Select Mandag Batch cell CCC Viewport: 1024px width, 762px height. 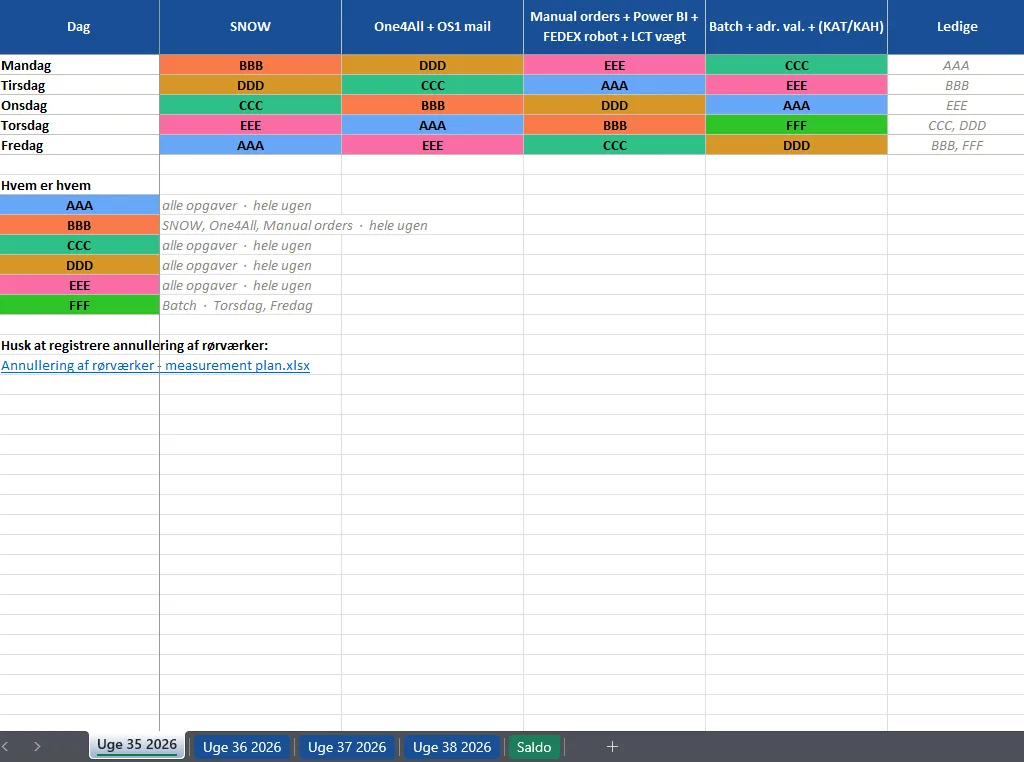(x=796, y=65)
